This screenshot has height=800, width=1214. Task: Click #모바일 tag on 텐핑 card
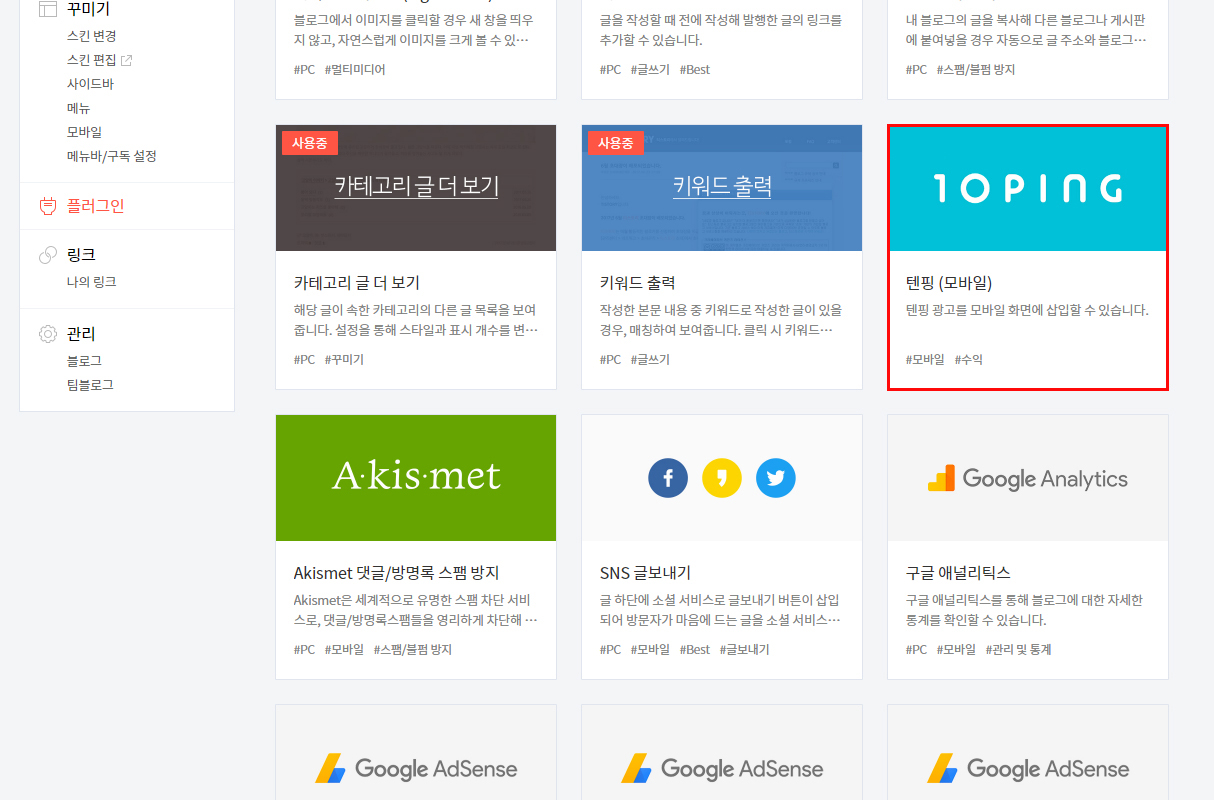coord(925,360)
